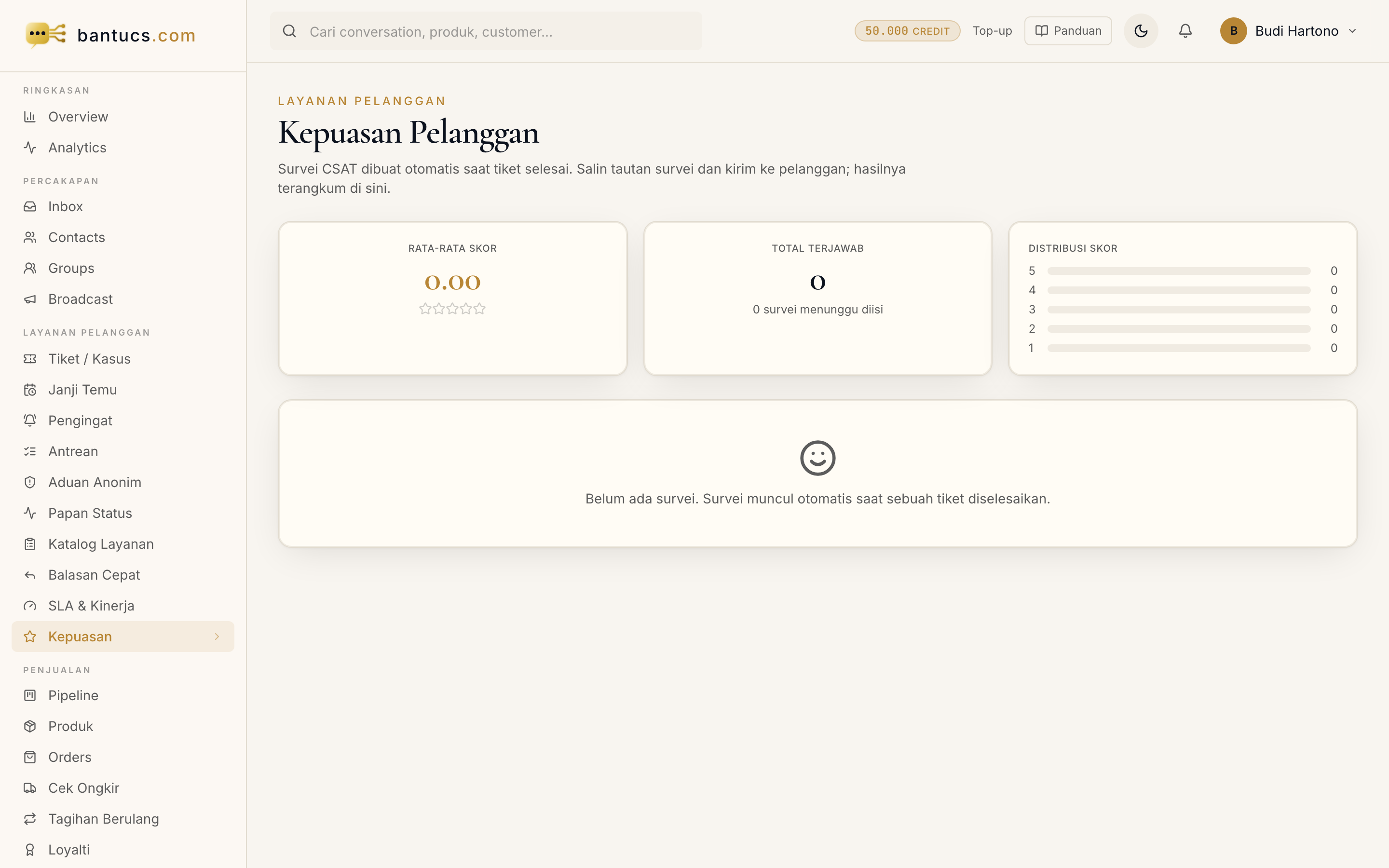Viewport: 1389px width, 868px height.
Task: Click the score 5 distribution bar
Action: coord(1179,271)
